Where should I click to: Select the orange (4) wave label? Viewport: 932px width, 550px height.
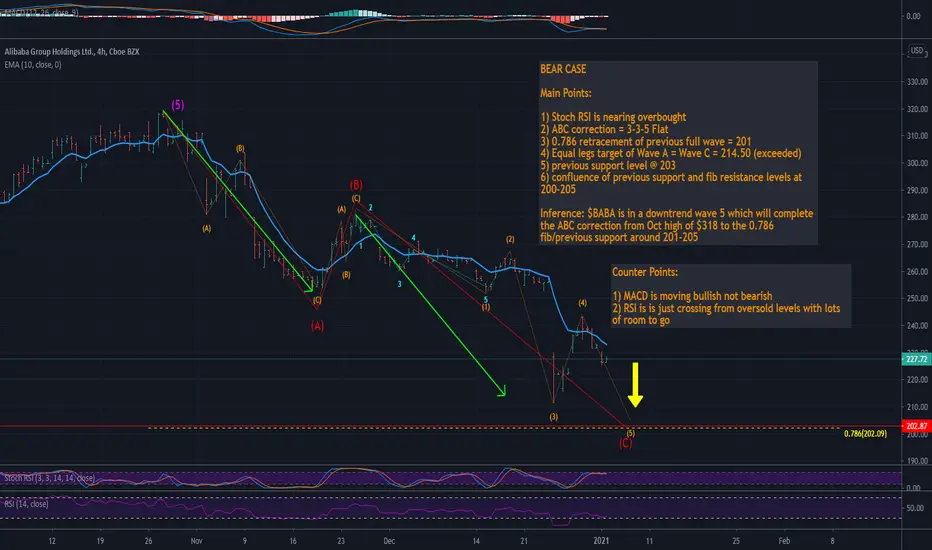[582, 303]
